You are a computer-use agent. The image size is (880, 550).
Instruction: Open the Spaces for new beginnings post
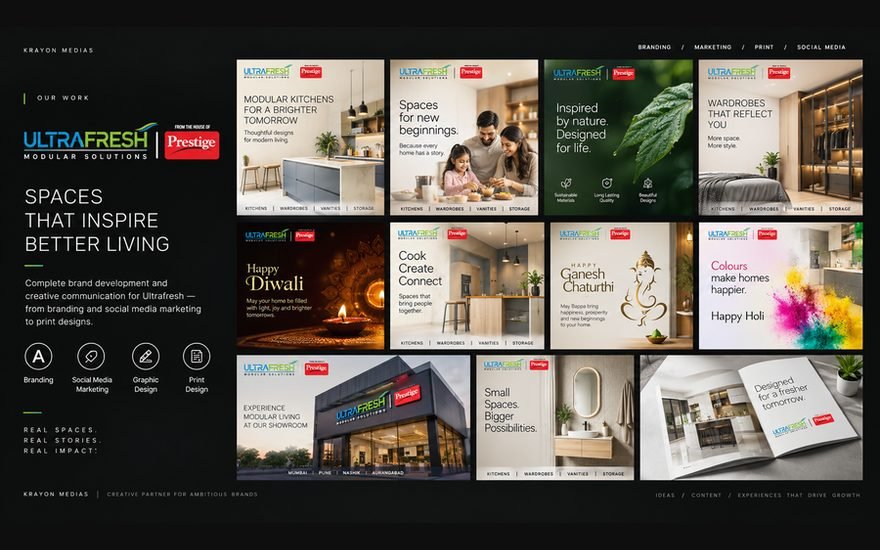[x=464, y=137]
